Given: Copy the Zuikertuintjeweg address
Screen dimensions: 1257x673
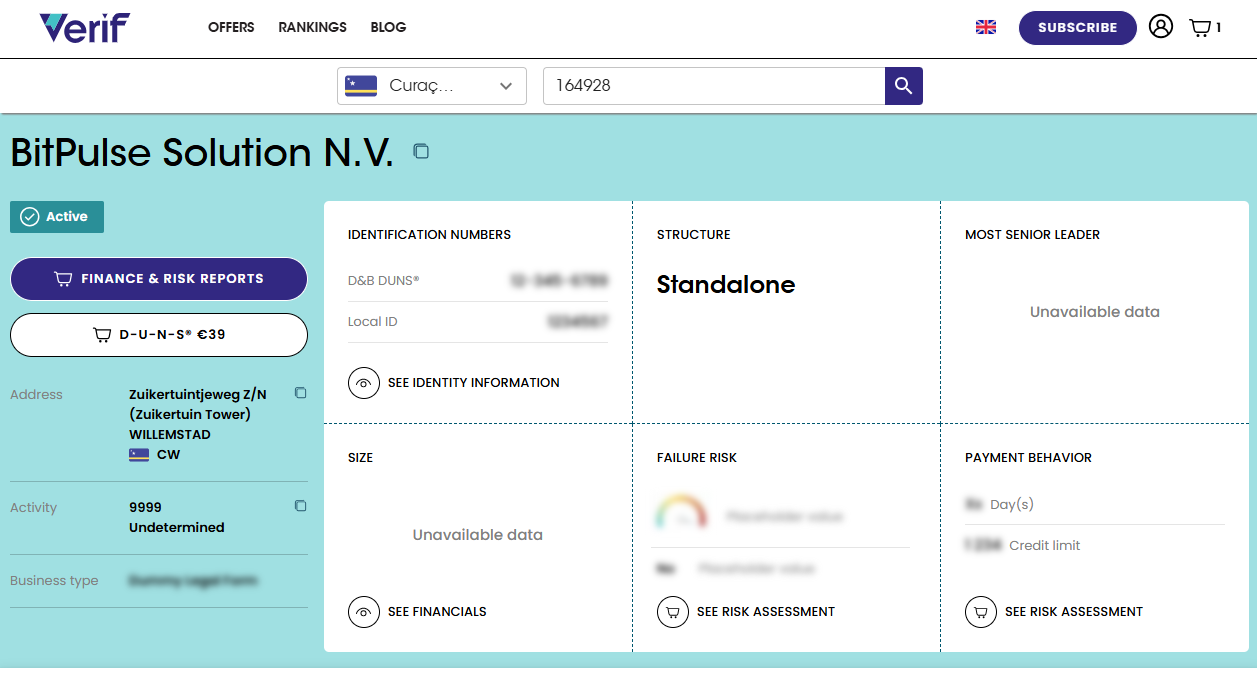Looking at the screenshot, I should click(300, 393).
